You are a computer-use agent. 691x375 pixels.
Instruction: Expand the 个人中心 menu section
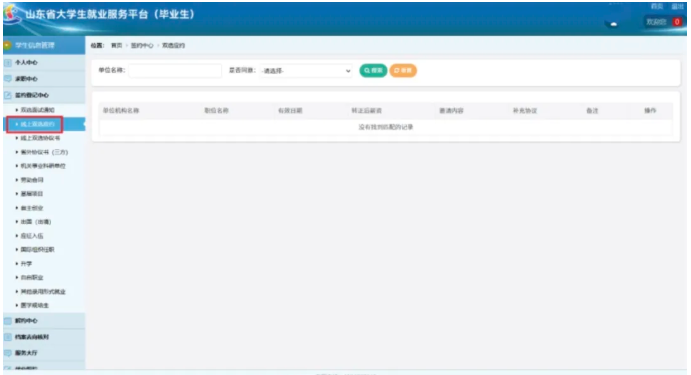[44, 63]
